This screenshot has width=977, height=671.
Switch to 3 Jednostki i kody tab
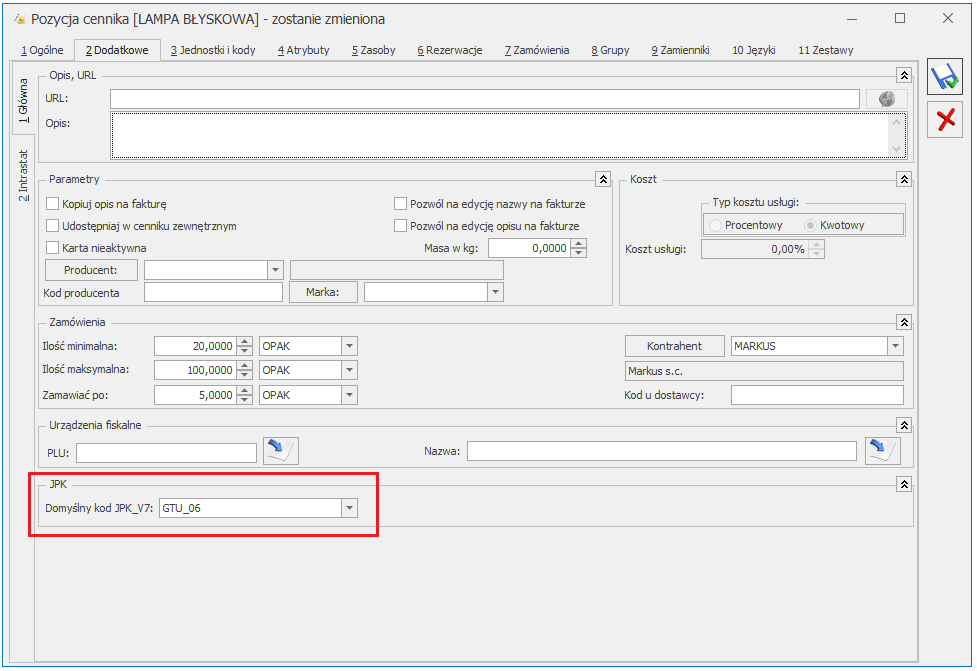pos(213,50)
